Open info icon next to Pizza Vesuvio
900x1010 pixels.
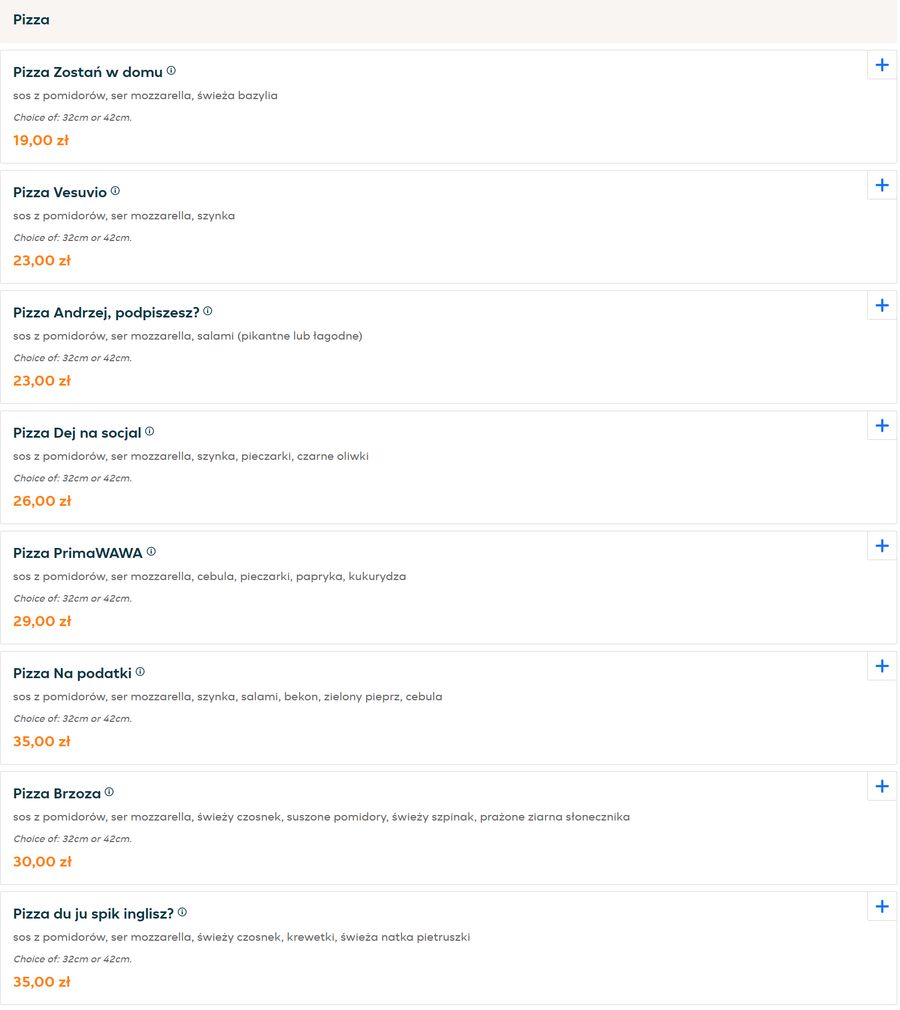(x=115, y=191)
